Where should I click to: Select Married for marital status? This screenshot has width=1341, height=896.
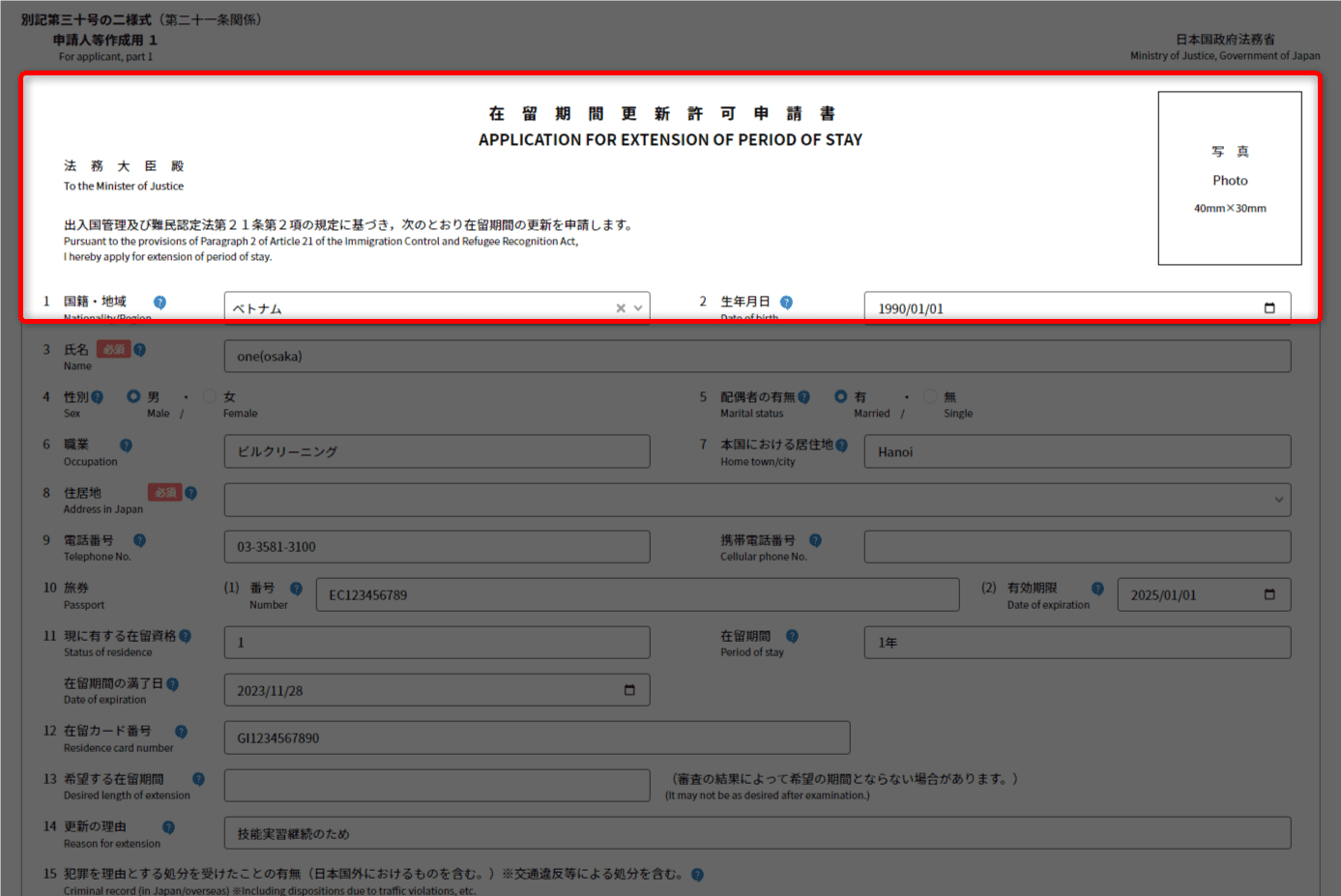point(840,396)
